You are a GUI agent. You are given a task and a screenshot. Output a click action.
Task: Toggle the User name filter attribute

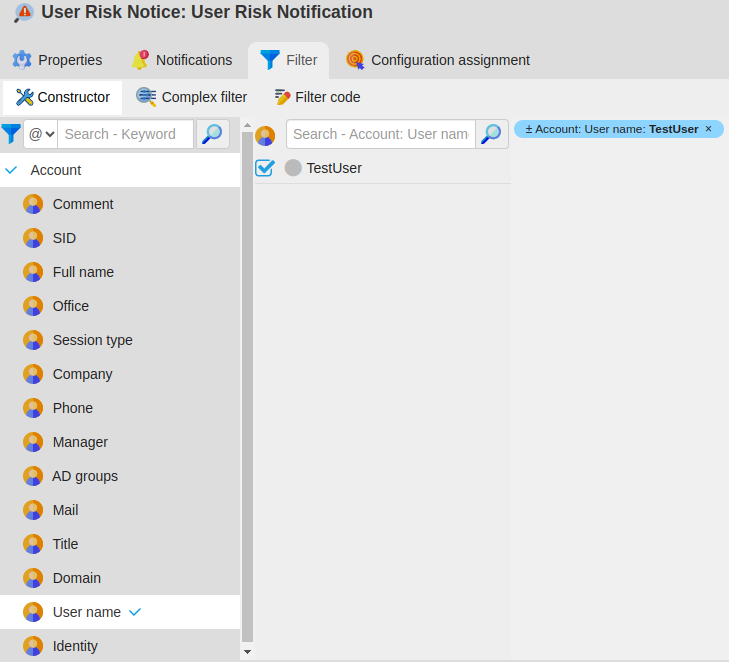pos(87,612)
